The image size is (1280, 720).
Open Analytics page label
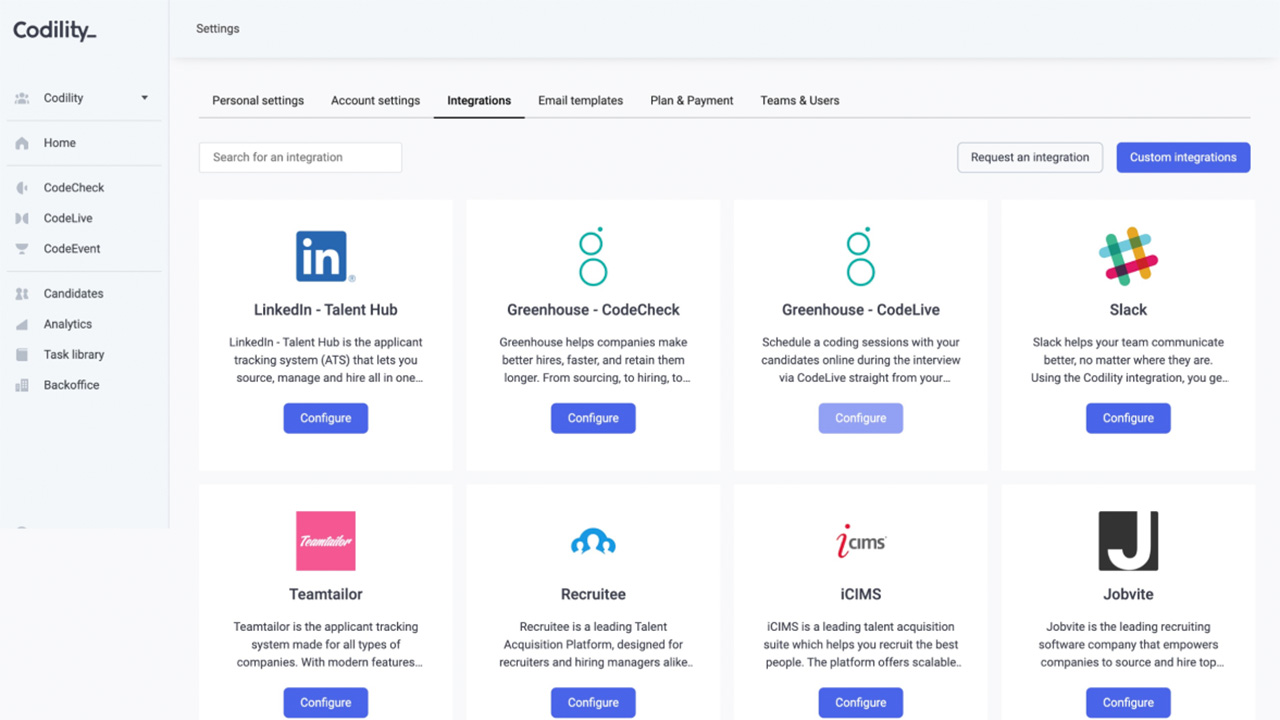pos(68,324)
